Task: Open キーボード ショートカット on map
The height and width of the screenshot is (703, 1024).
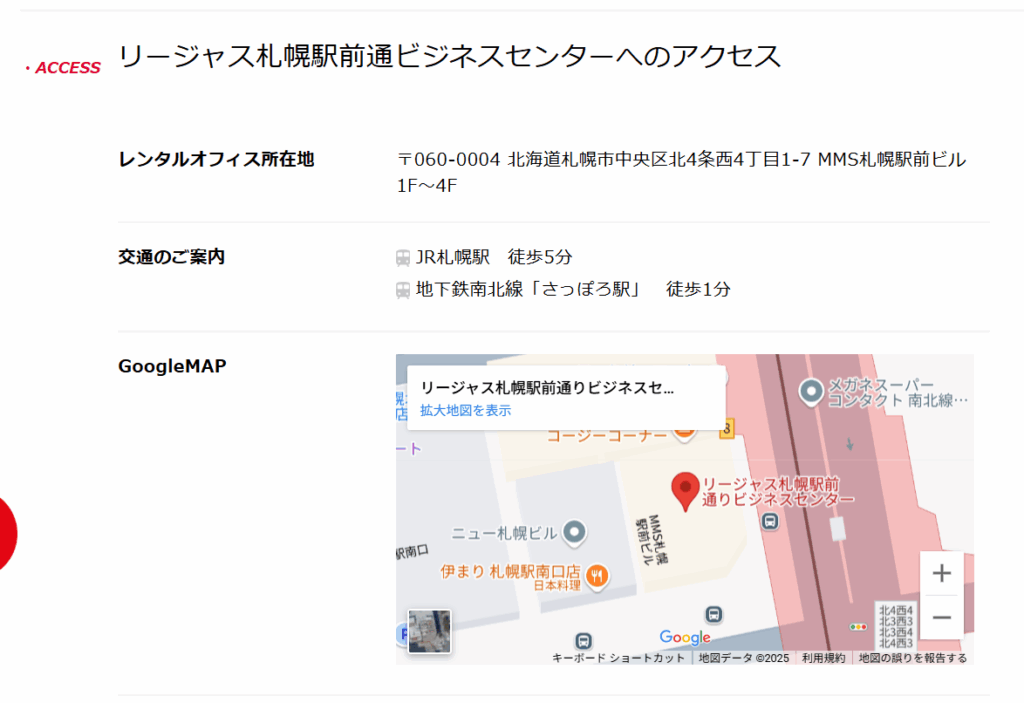Action: coord(618,658)
